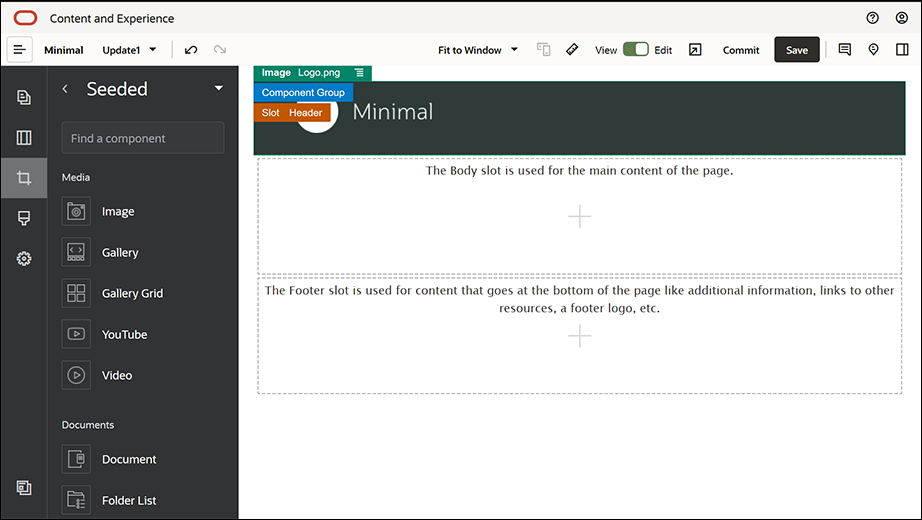The height and width of the screenshot is (520, 922).
Task: Go back with the chevron beside Seeded
Action: 65,89
